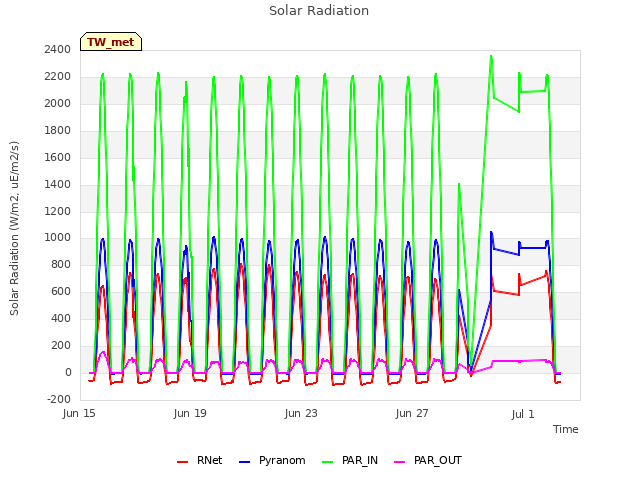640x480 pixels.
Task: Click the Jun 15 x-axis tick label
Action: pyautogui.click(x=79, y=413)
